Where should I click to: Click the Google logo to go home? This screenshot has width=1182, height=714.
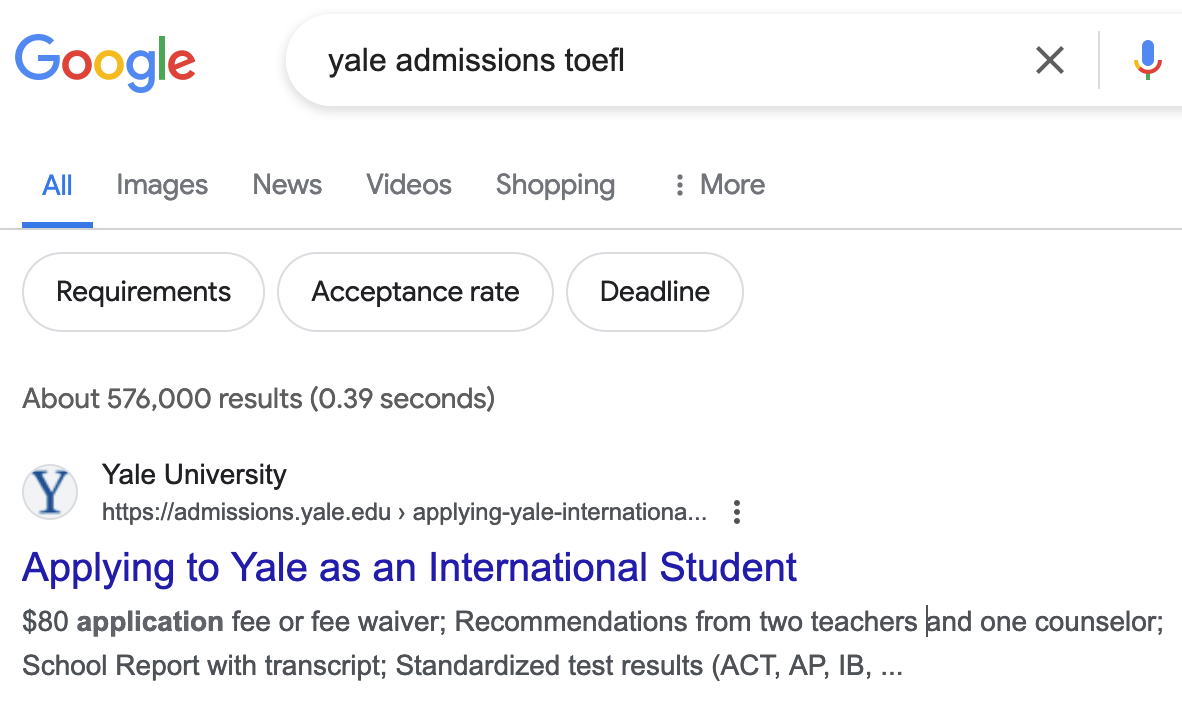(105, 60)
